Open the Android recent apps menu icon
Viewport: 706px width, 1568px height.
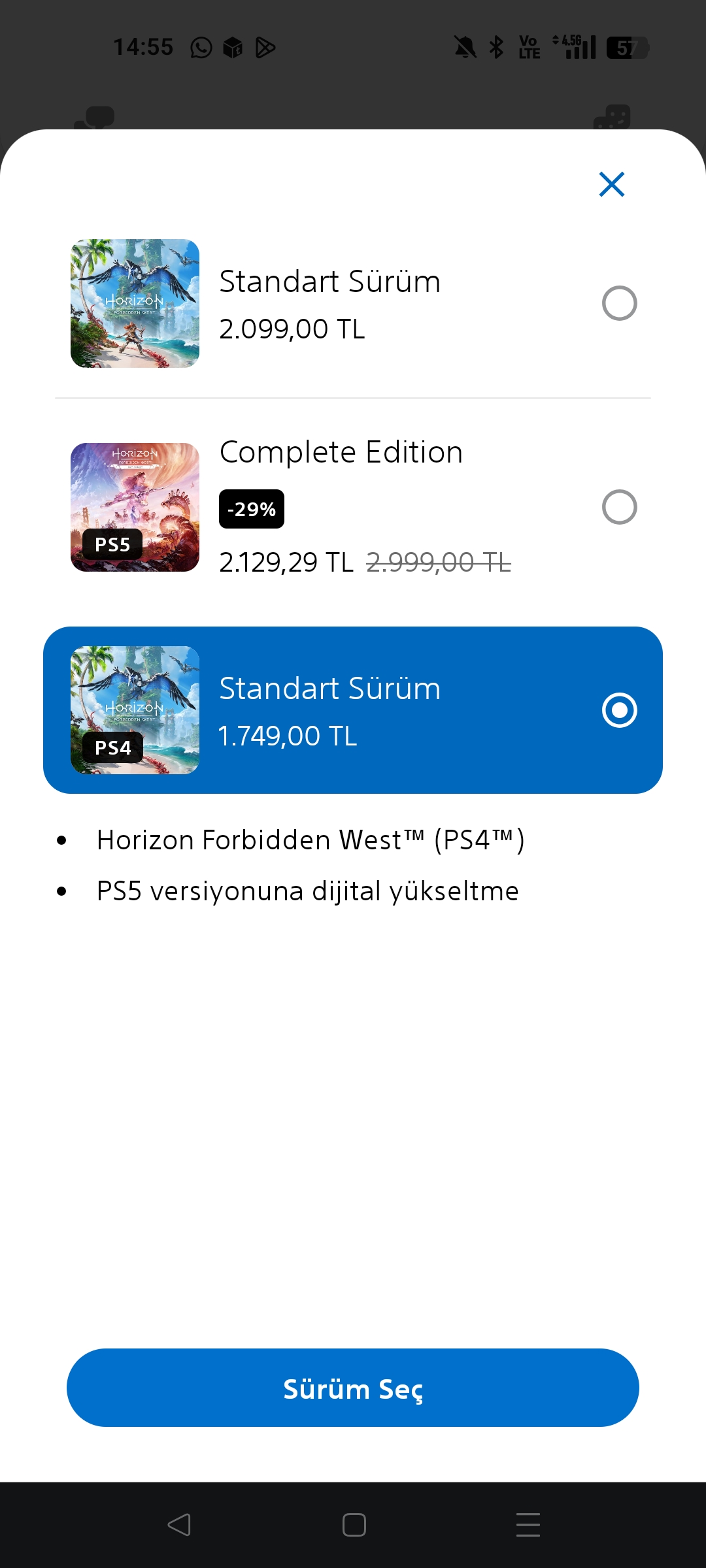pos(528,1525)
